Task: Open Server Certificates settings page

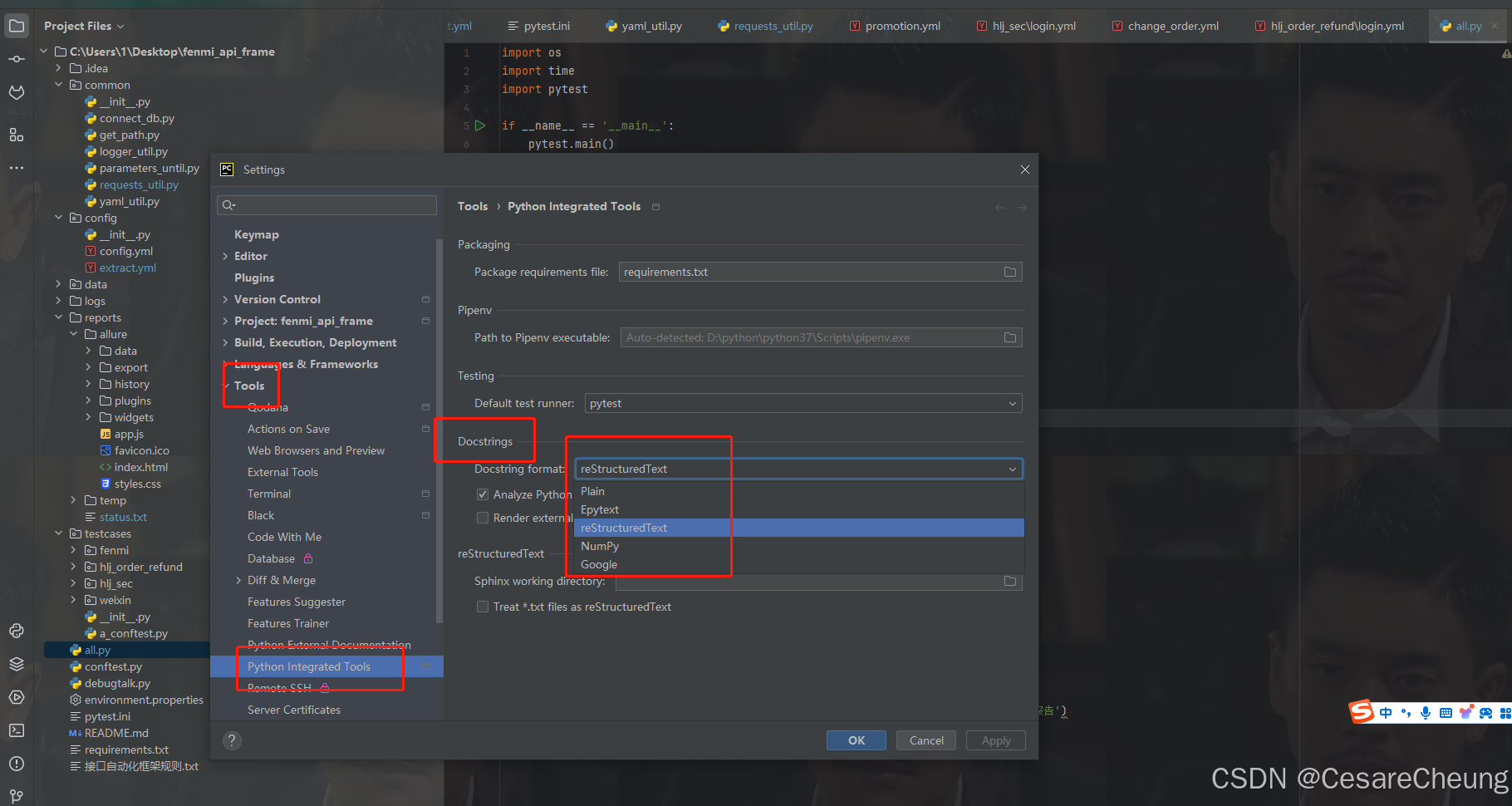Action: coord(294,710)
